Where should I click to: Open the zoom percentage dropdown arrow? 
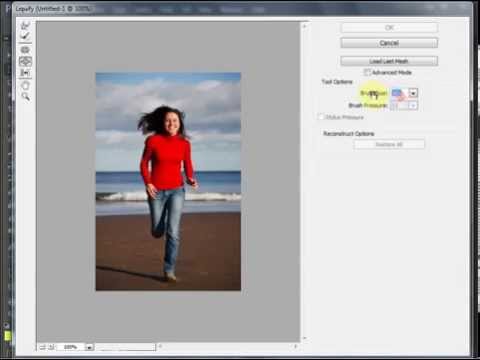point(89,347)
